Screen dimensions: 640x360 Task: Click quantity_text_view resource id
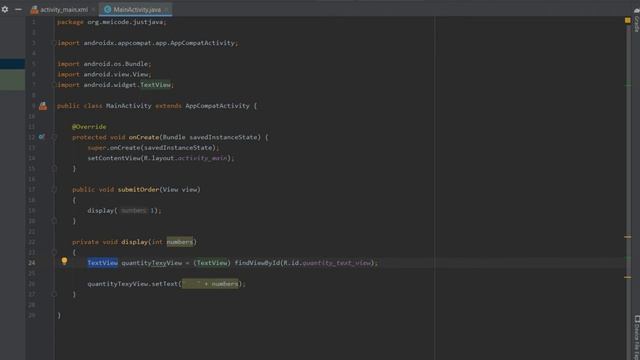(x=337, y=263)
